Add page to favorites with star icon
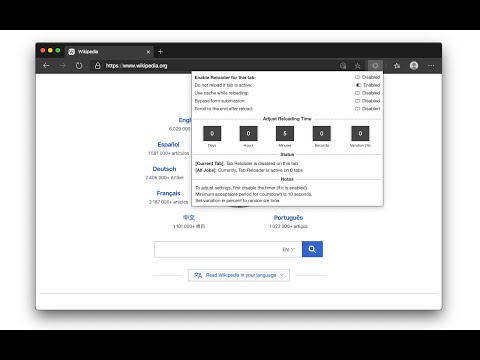 pyautogui.click(x=357, y=66)
